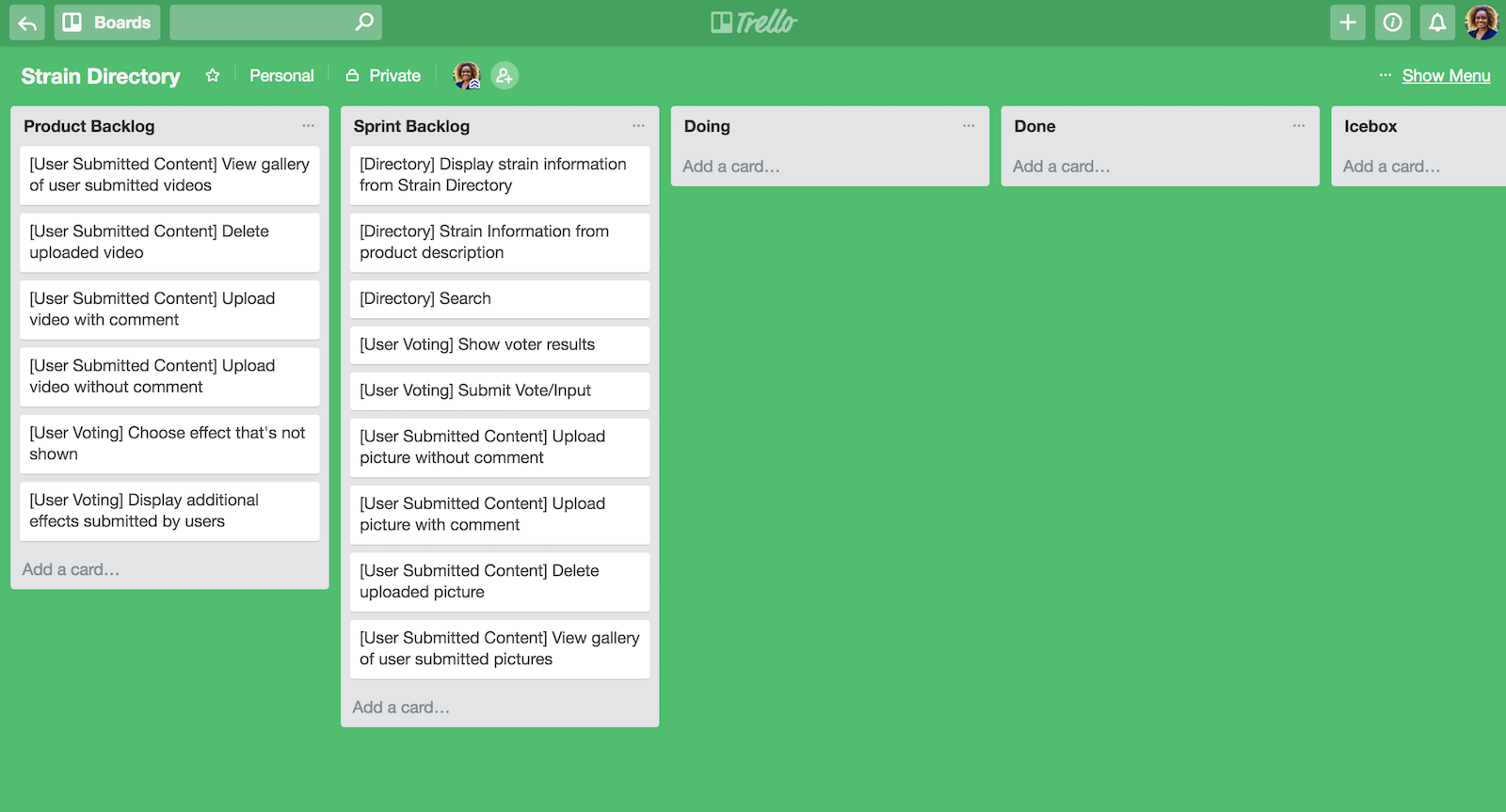This screenshot has height=812, width=1506.
Task: Open the Delete uploaded video card
Action: click(169, 242)
